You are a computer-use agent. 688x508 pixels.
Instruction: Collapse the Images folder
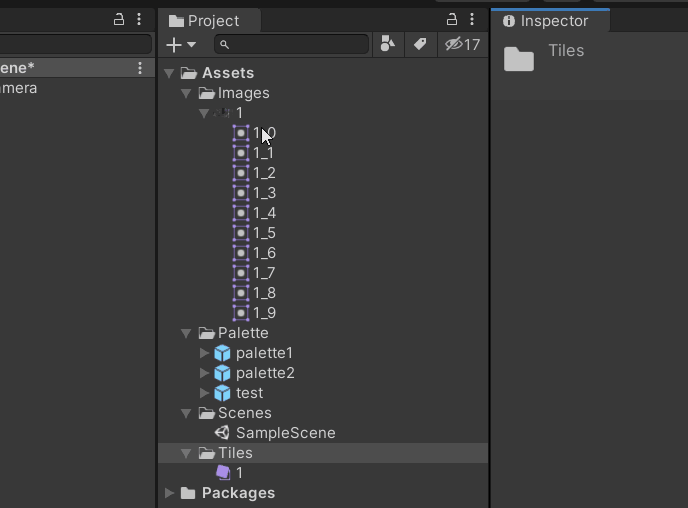coord(187,93)
